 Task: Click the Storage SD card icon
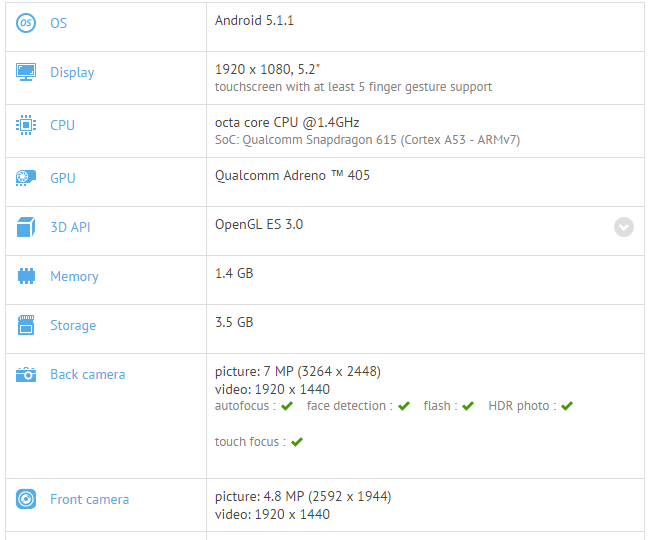tap(26, 325)
